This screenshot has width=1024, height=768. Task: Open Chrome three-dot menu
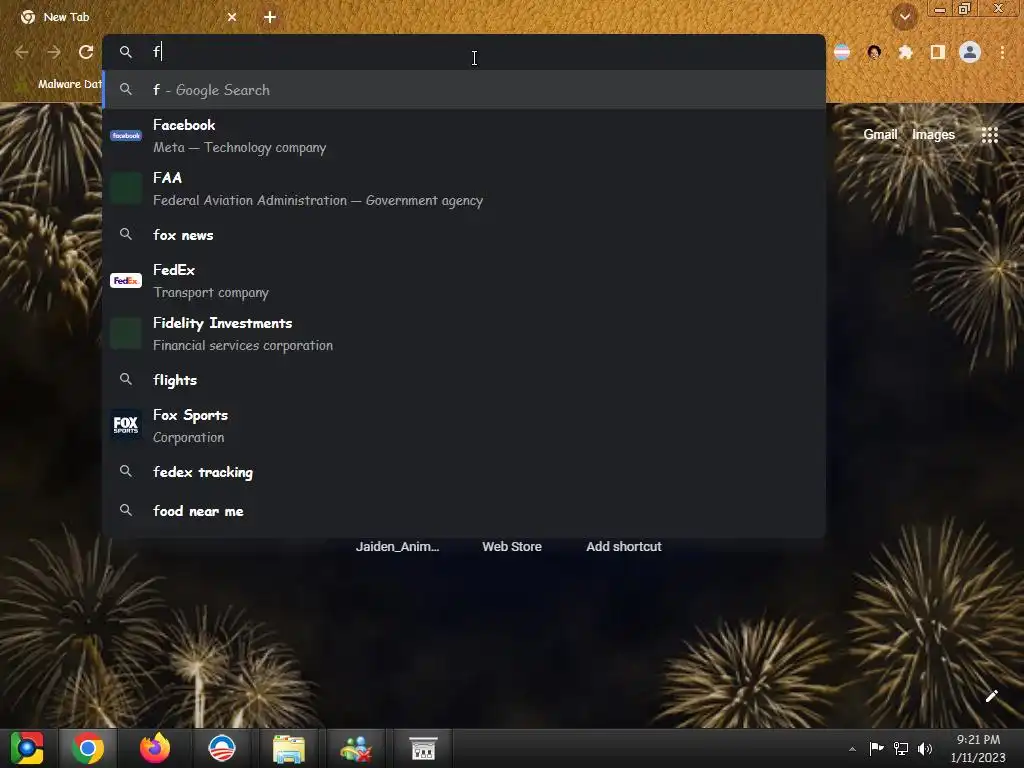pyautogui.click(x=1002, y=52)
